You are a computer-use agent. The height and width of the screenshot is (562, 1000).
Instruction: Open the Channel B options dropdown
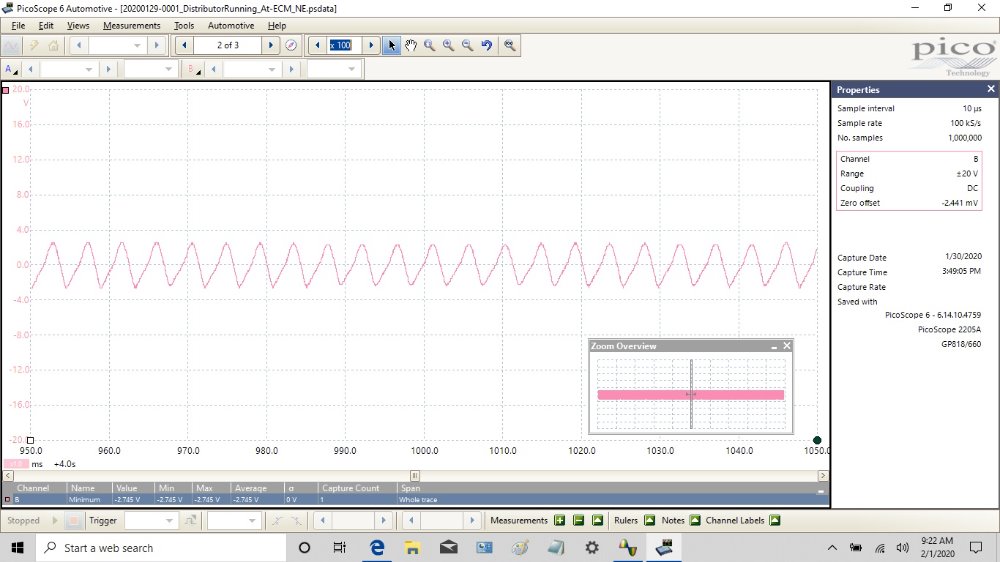point(194,69)
